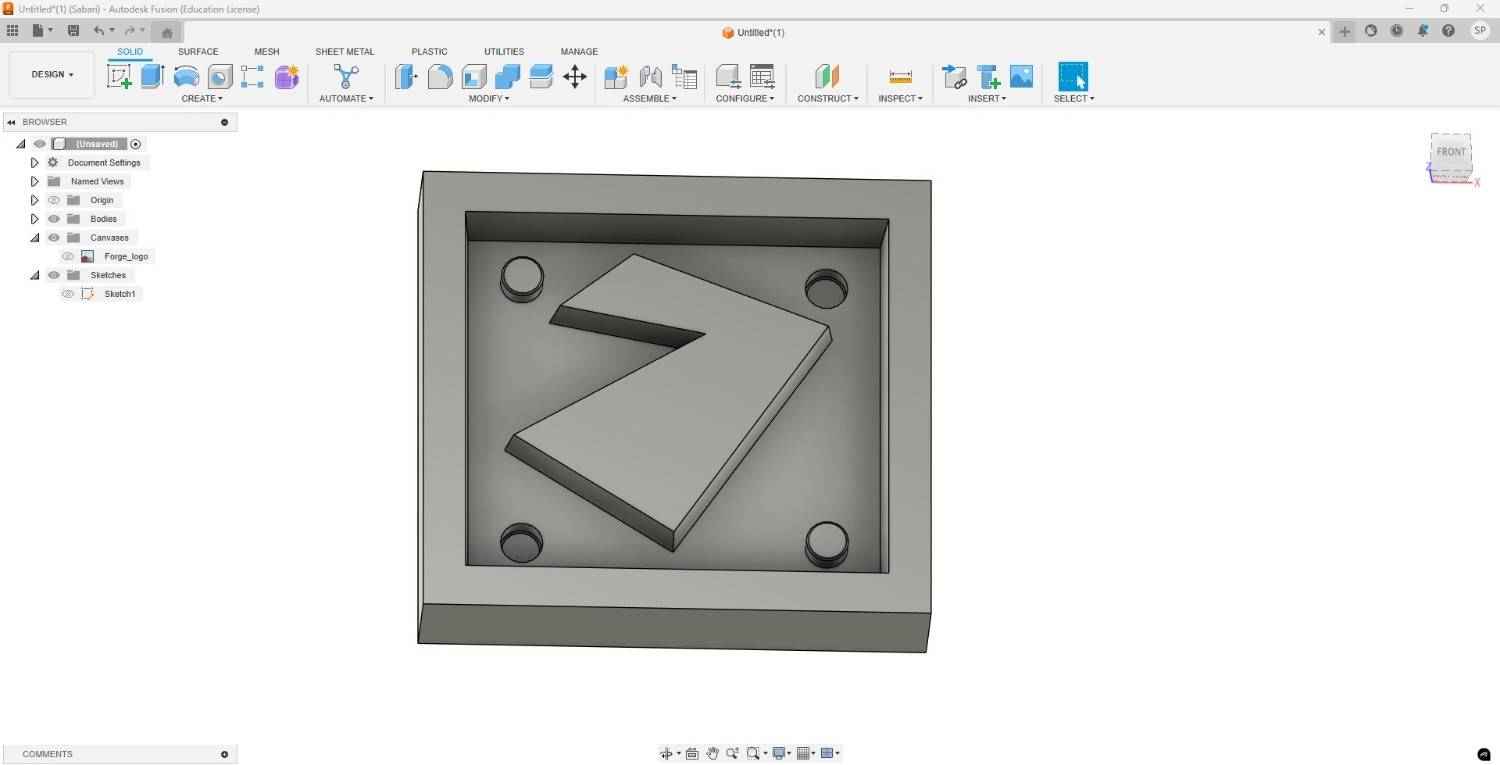Select the Offset Face tool
1500x765 pixels.
[x=541, y=76]
